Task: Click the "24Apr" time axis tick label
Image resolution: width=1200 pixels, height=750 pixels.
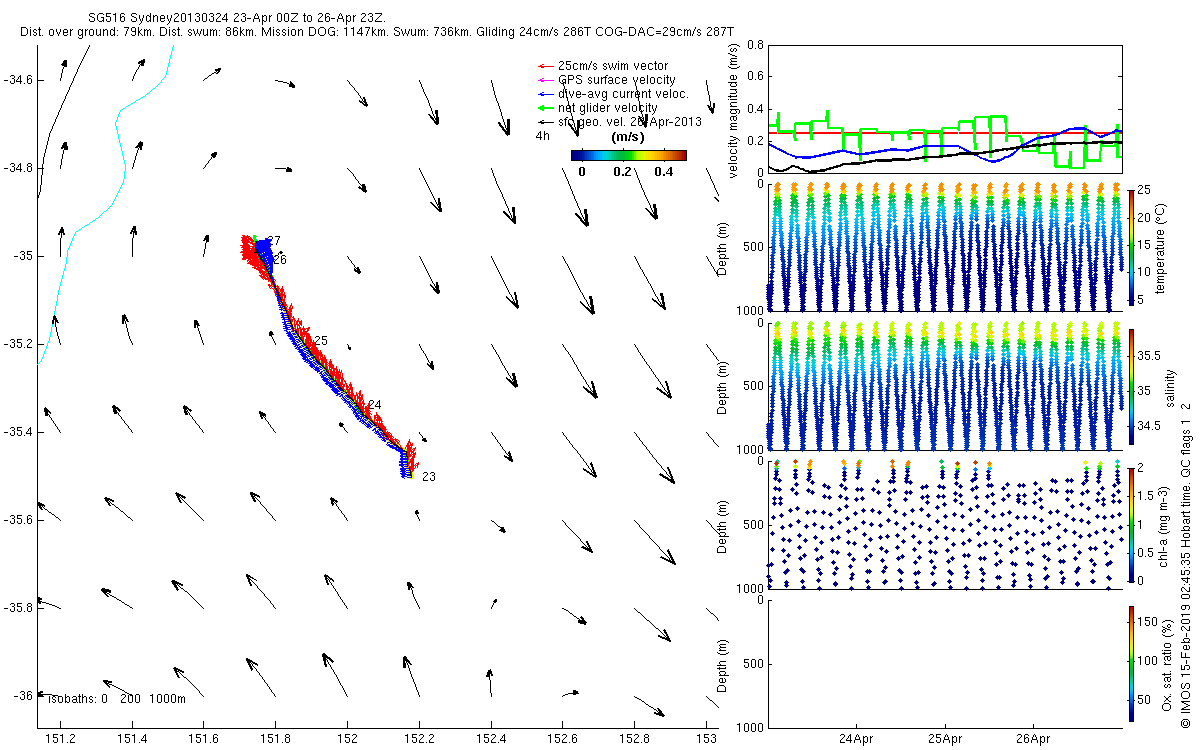Action: (x=858, y=740)
